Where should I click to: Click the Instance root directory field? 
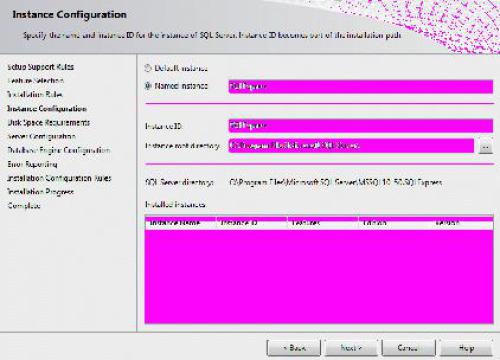coord(351,146)
